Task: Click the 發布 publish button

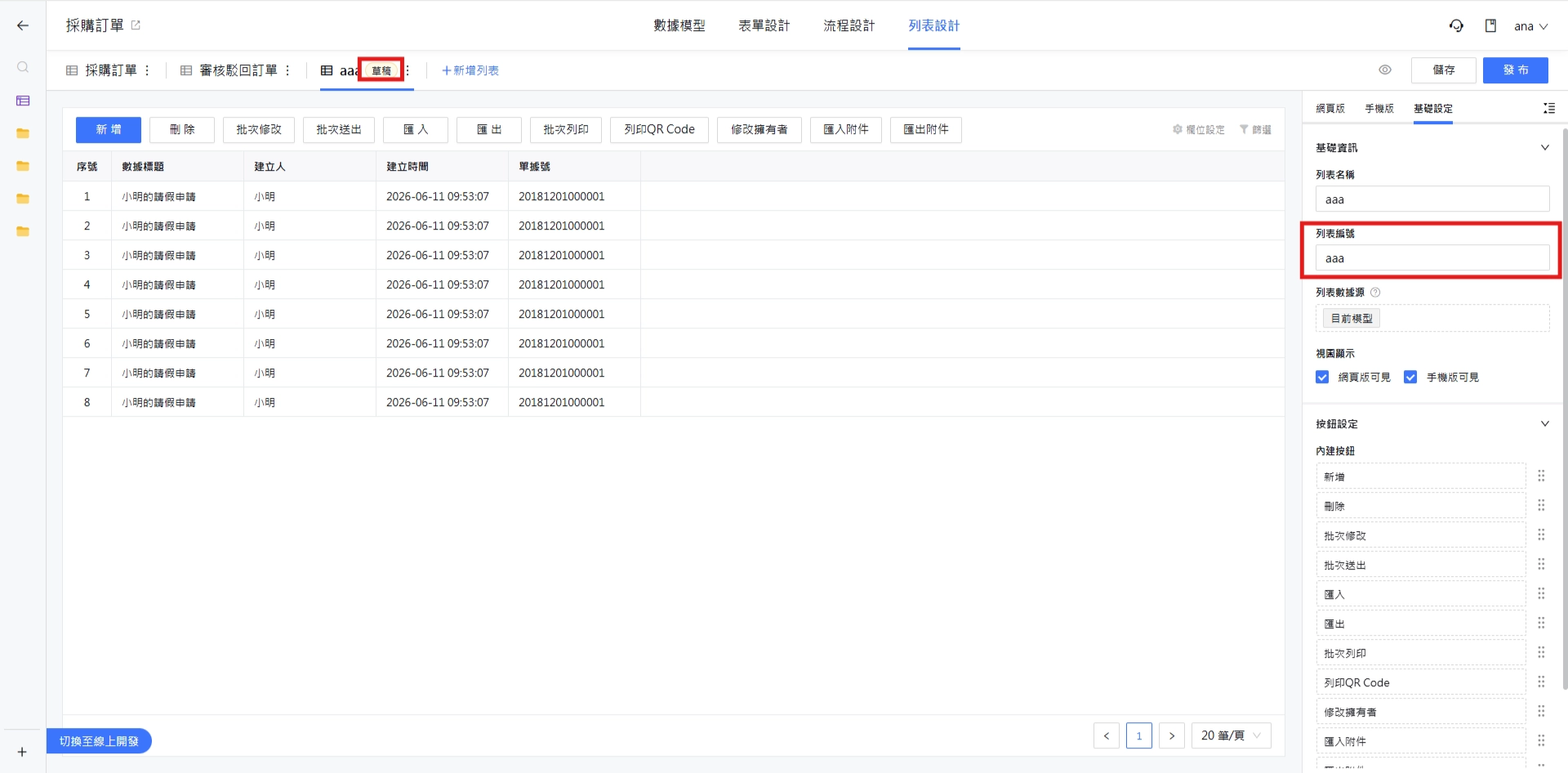Action: pyautogui.click(x=1516, y=70)
